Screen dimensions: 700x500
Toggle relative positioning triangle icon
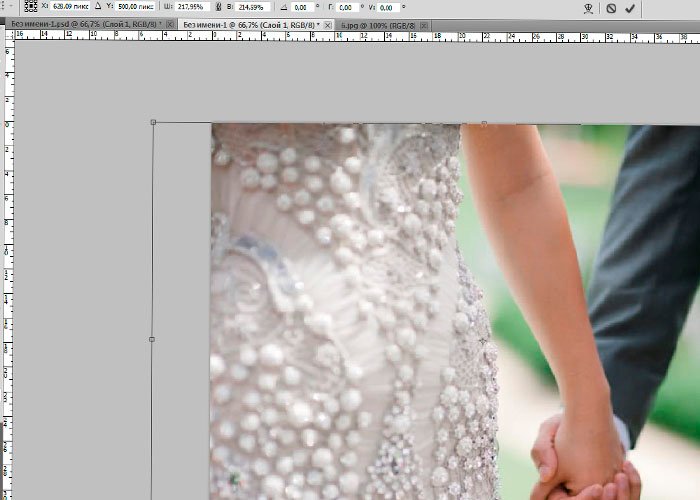(x=98, y=7)
